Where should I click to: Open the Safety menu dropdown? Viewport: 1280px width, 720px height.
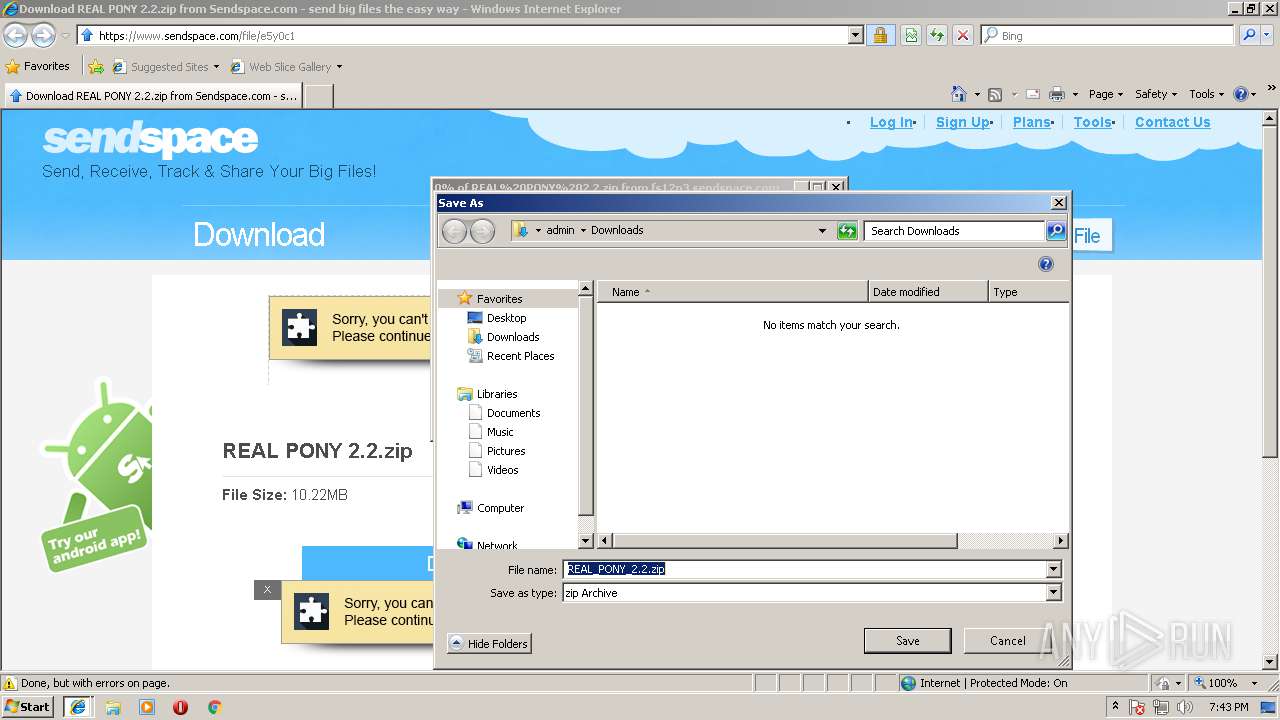coord(1155,94)
